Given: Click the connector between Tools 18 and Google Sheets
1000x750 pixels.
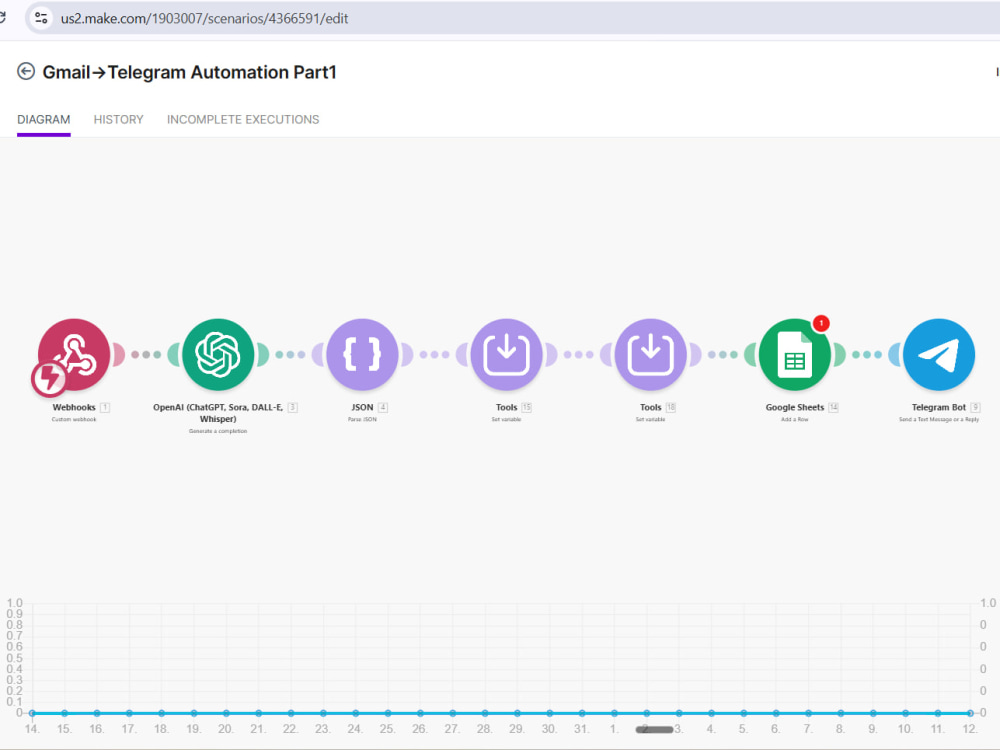Looking at the screenshot, I should 723,355.
